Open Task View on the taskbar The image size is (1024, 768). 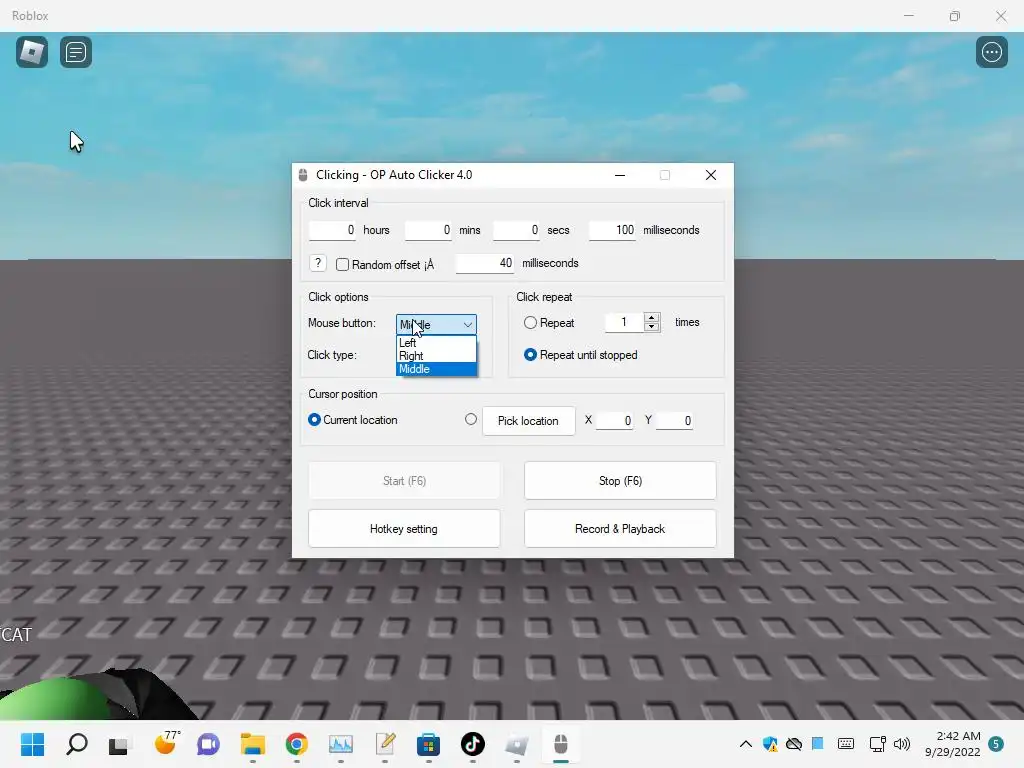pos(118,745)
